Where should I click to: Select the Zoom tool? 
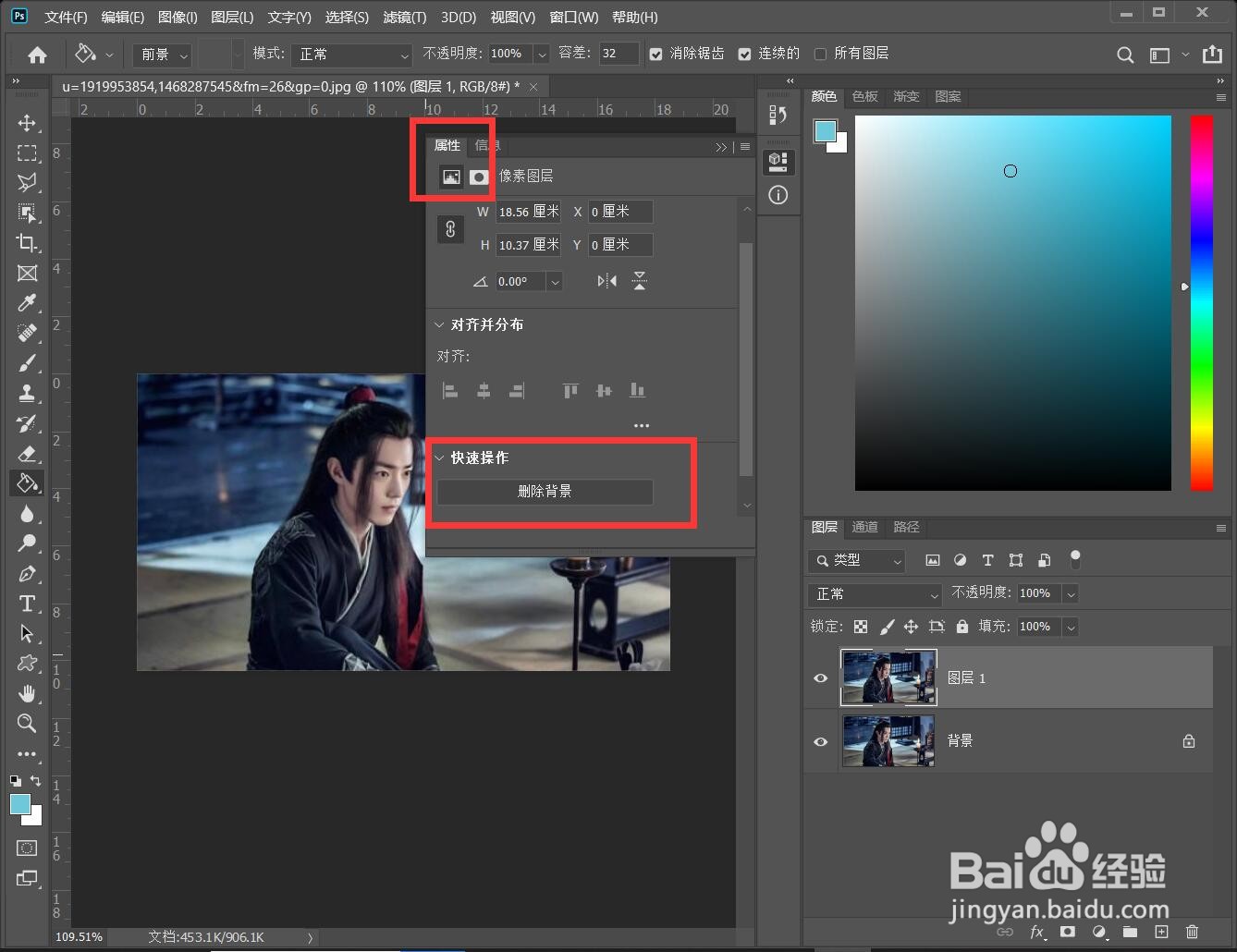coord(27,724)
